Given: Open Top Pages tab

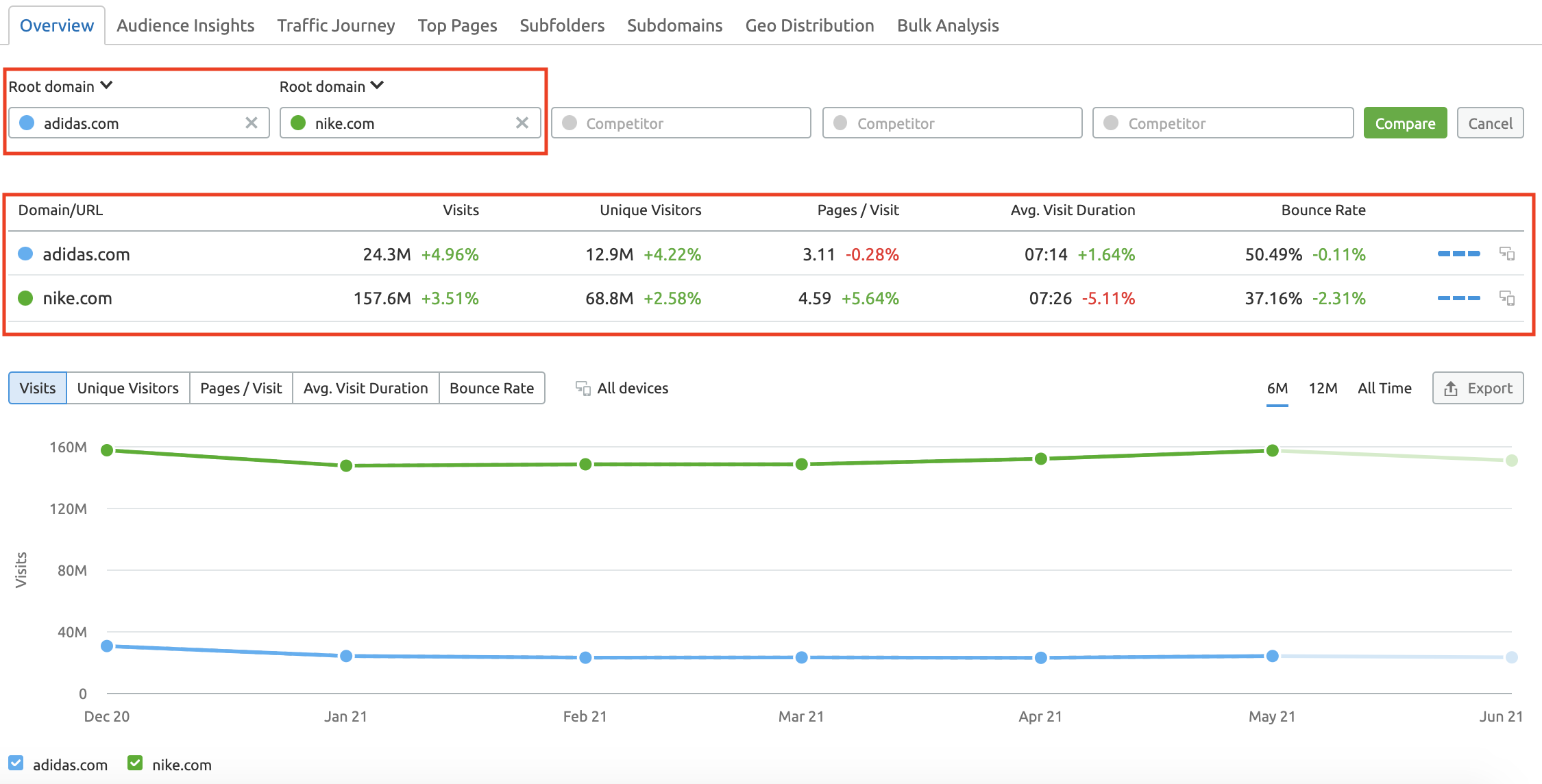Looking at the screenshot, I should click(x=457, y=25).
